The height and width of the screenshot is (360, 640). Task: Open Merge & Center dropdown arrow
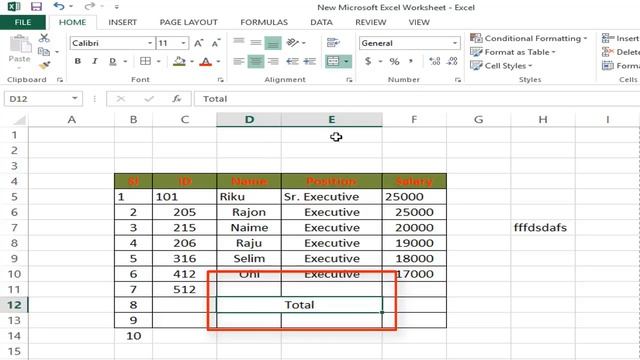346,62
